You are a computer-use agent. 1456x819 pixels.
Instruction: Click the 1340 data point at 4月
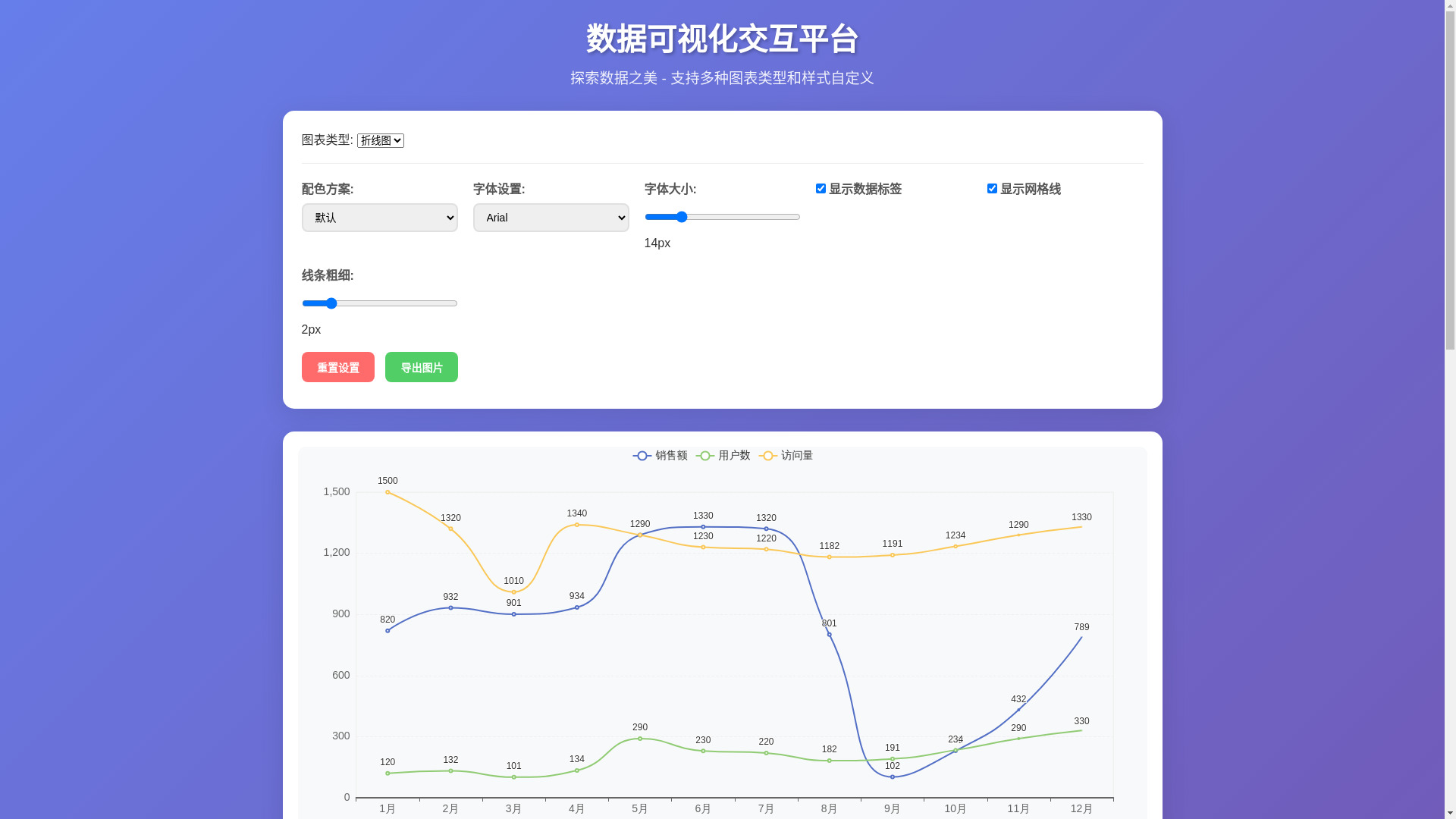[x=577, y=525]
